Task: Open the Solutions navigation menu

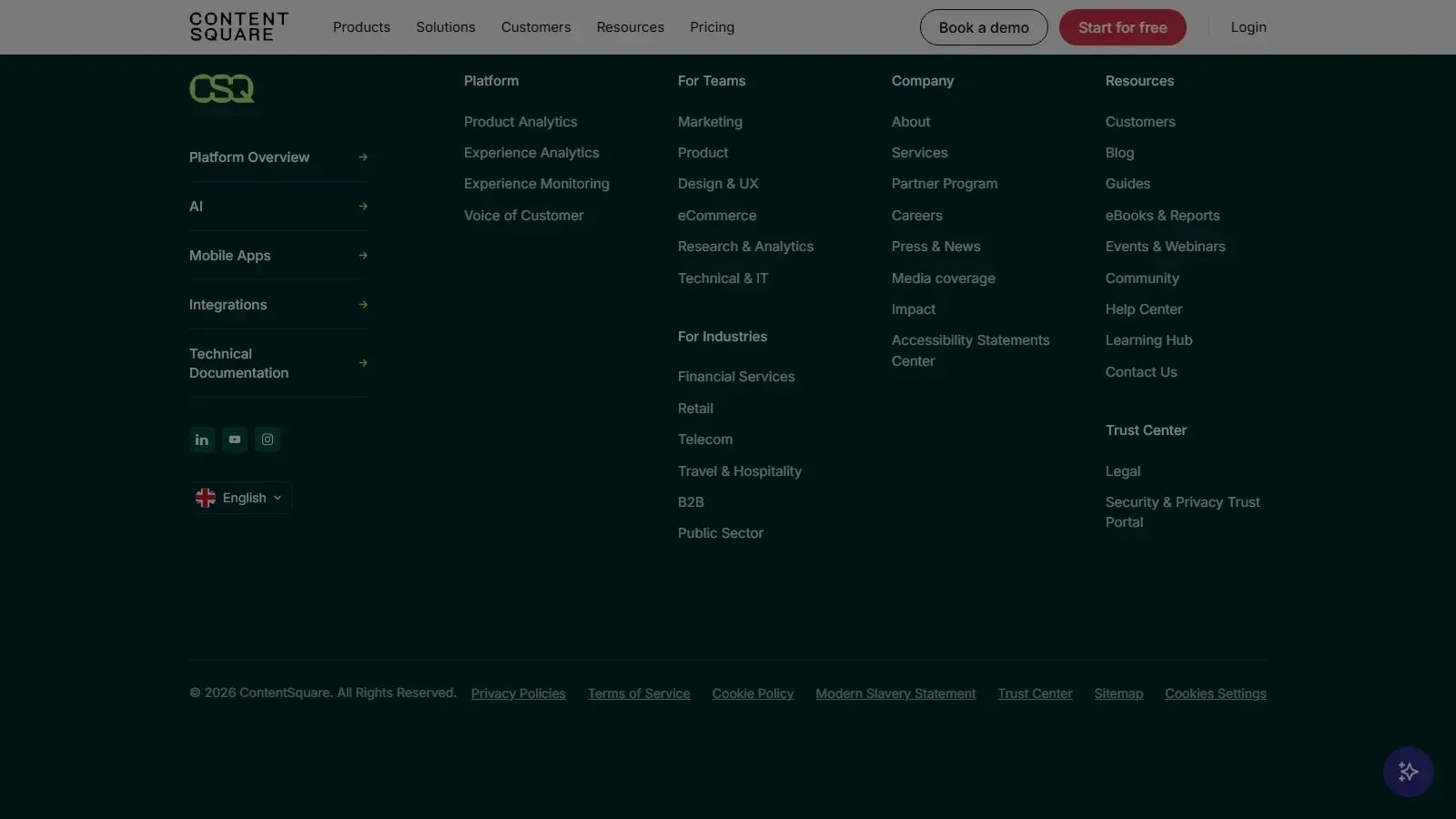Action: point(446,27)
